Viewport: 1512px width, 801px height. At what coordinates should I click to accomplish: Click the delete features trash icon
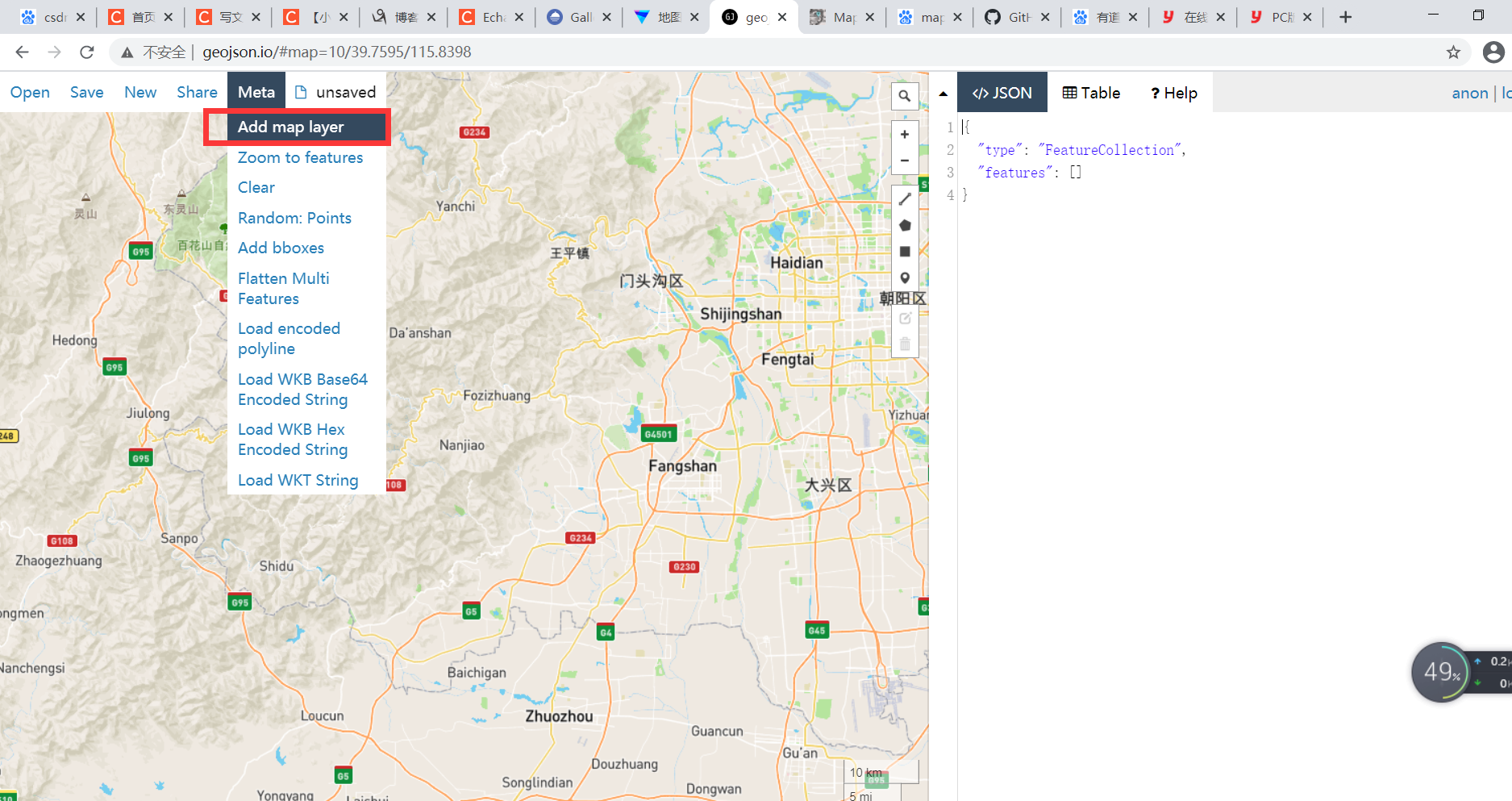[905, 344]
